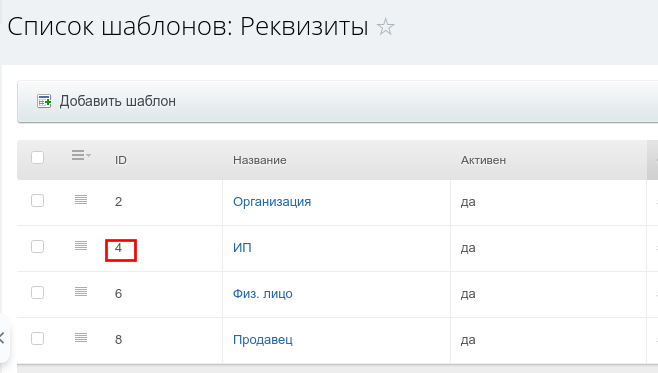Open the Продавец template link
The image size is (658, 373).
tap(263, 339)
